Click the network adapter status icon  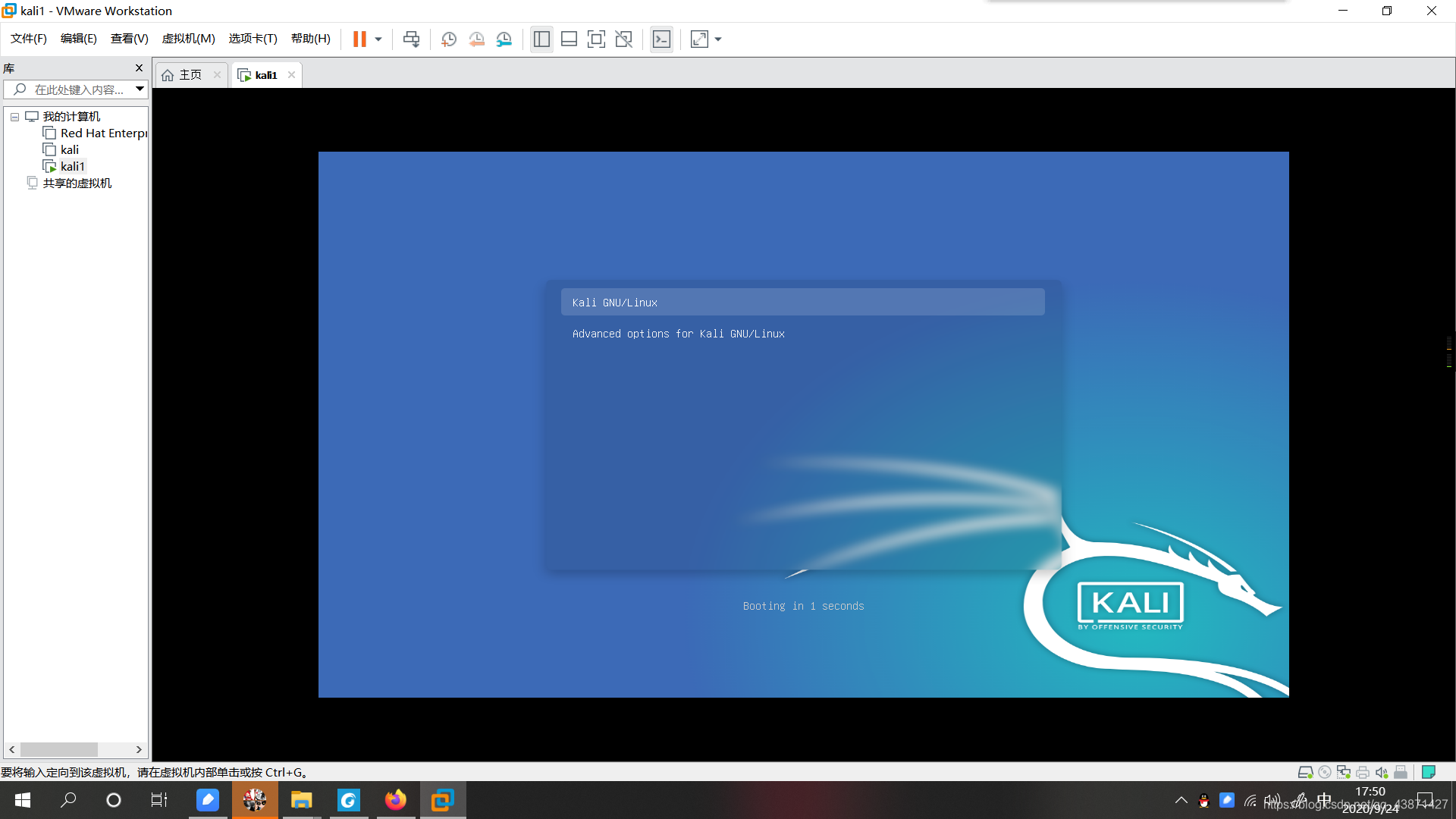click(1344, 772)
